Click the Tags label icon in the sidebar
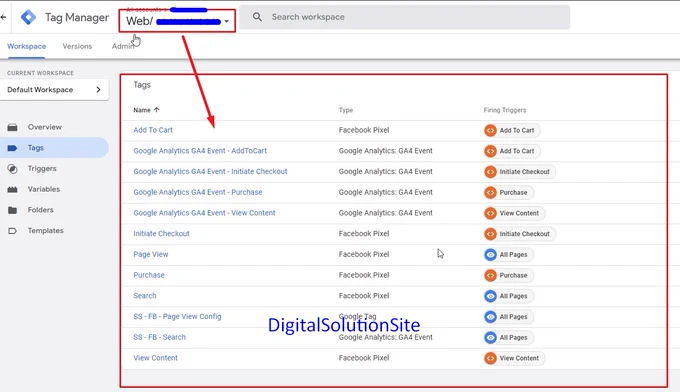 click(13, 148)
